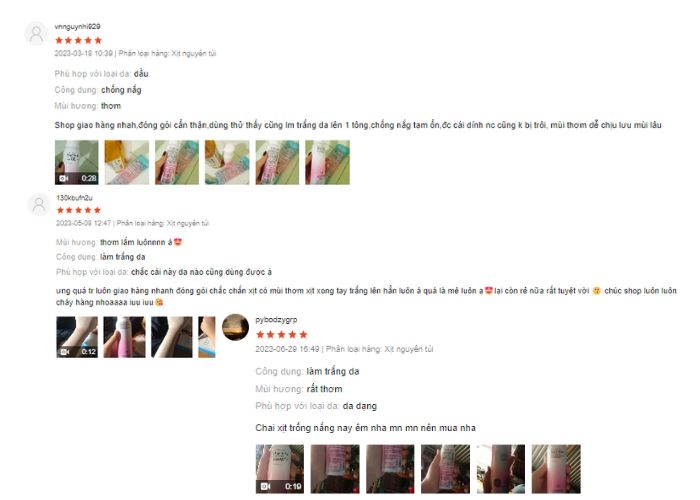Image resolution: width=700 pixels, height=500 pixels.
Task: Play the 0:12 review video thumbnail
Action: pyautogui.click(x=77, y=337)
